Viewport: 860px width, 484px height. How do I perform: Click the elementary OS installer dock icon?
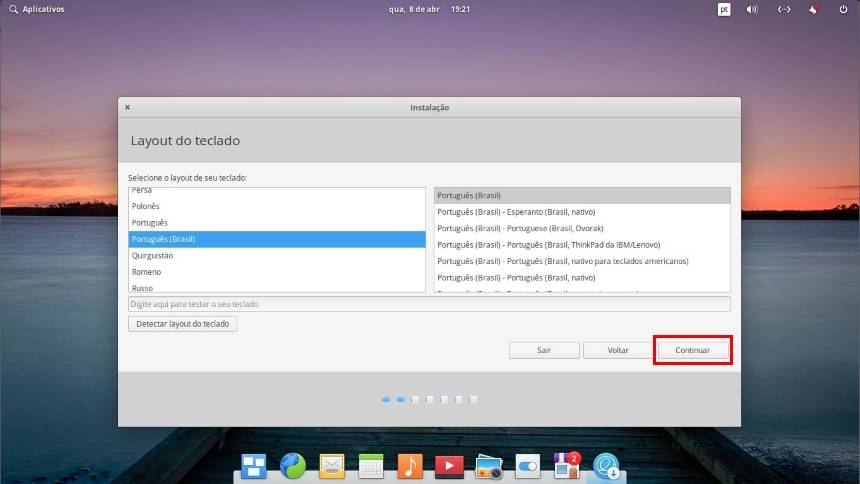click(607, 466)
